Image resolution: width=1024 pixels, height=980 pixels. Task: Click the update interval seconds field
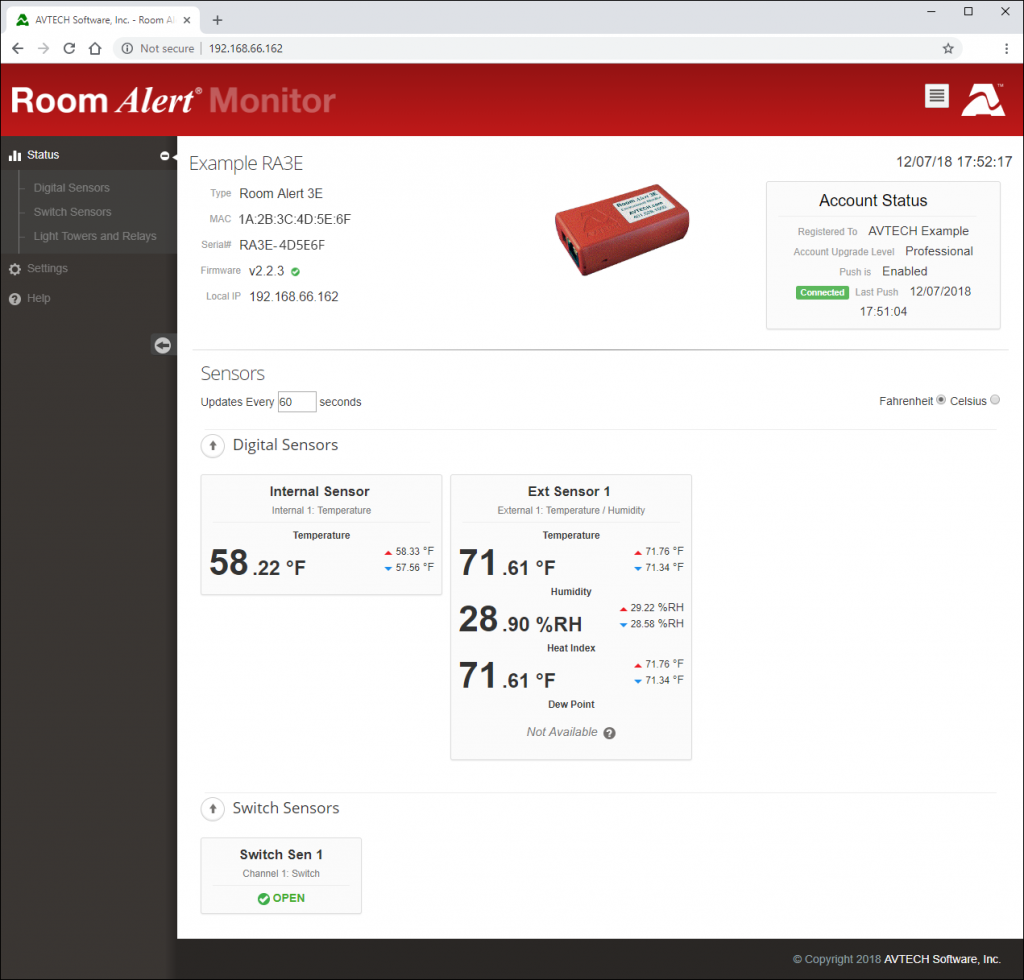(x=296, y=401)
